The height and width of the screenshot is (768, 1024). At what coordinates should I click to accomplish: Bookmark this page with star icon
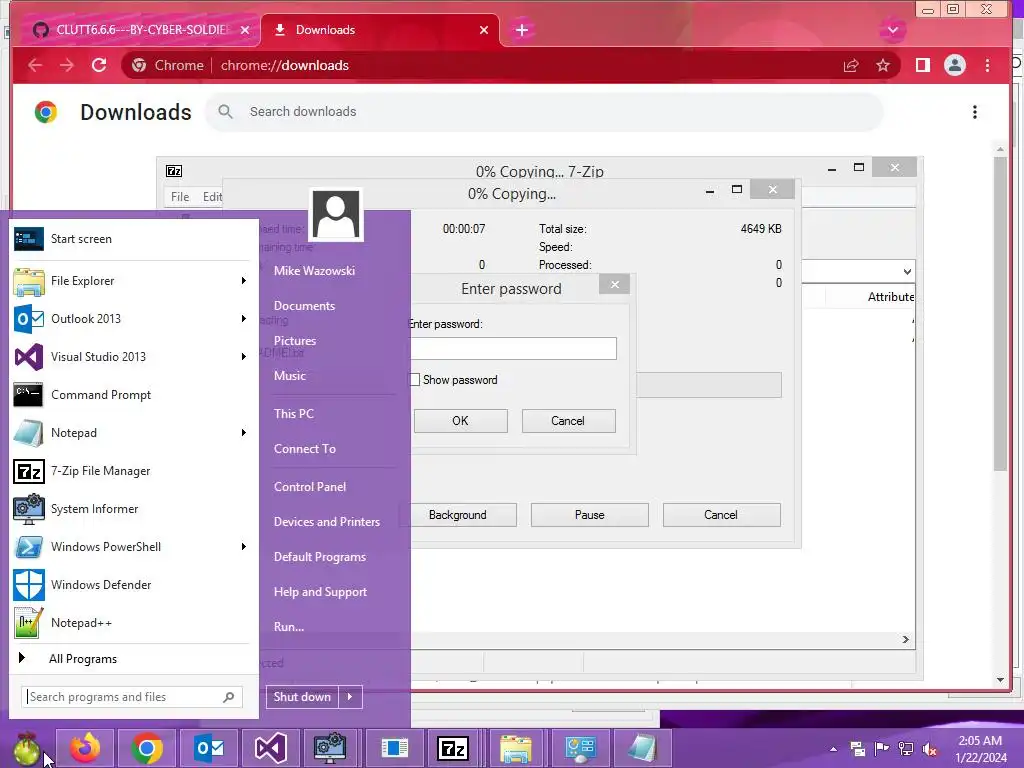click(883, 65)
